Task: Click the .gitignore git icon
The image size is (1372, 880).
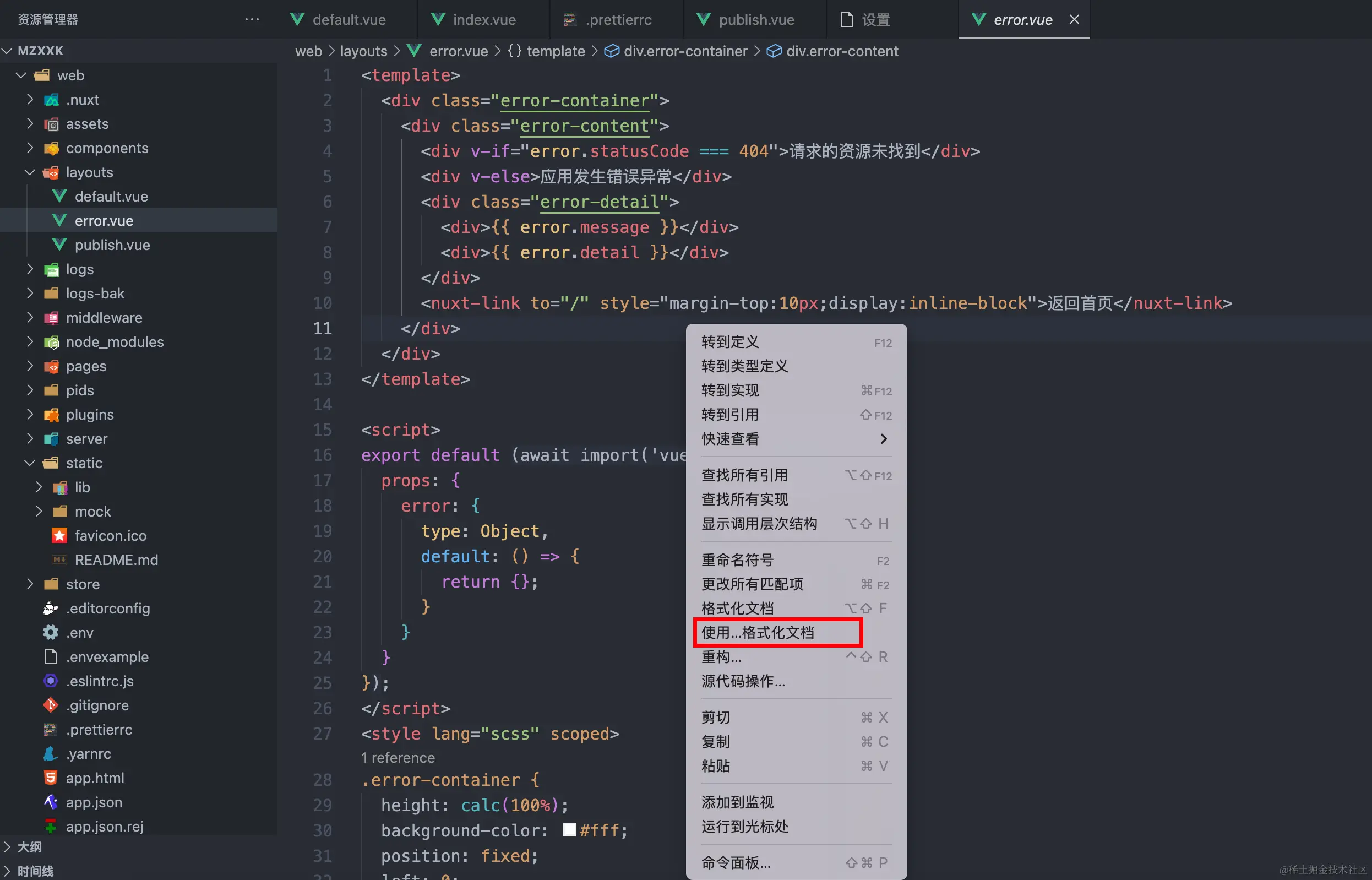Action: 51,705
